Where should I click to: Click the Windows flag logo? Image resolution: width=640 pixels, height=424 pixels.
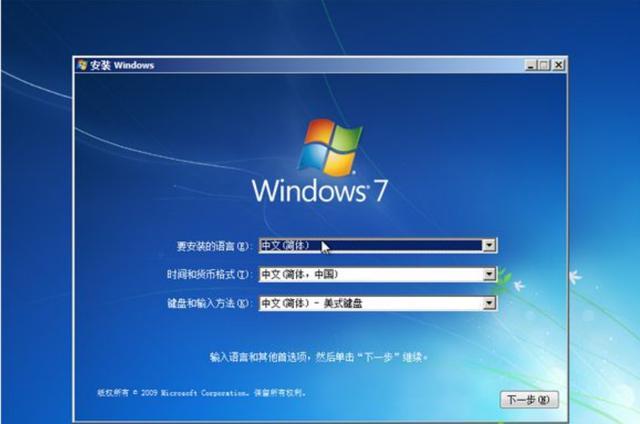pos(331,147)
